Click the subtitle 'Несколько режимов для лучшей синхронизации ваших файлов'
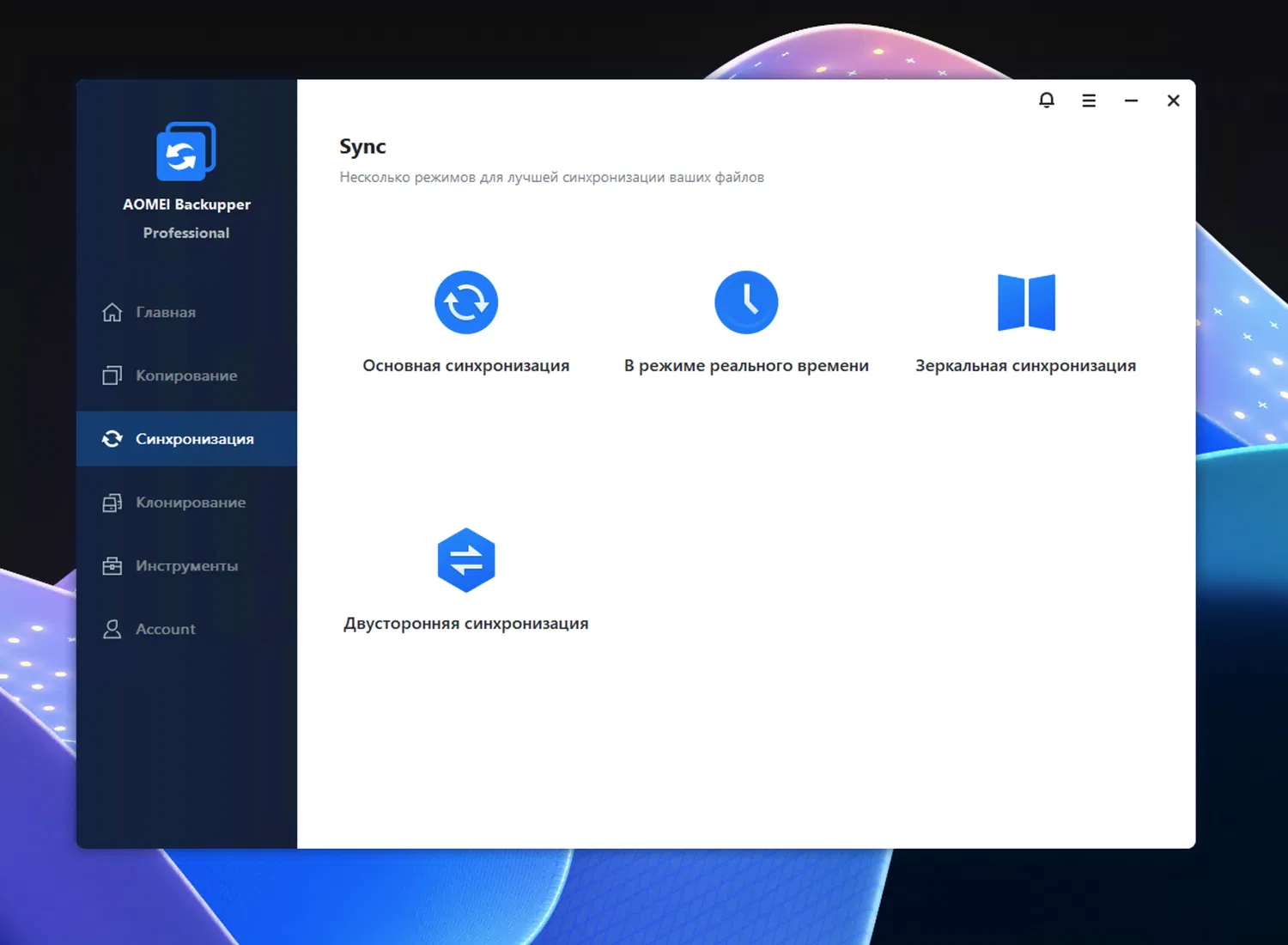This screenshot has height=945, width=1288. coord(551,178)
